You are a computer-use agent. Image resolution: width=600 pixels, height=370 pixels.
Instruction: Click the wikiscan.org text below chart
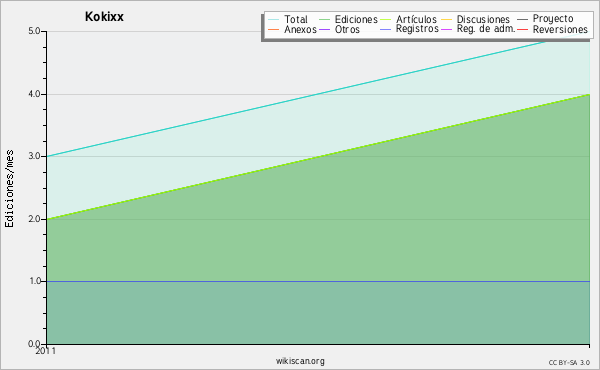click(x=300, y=361)
